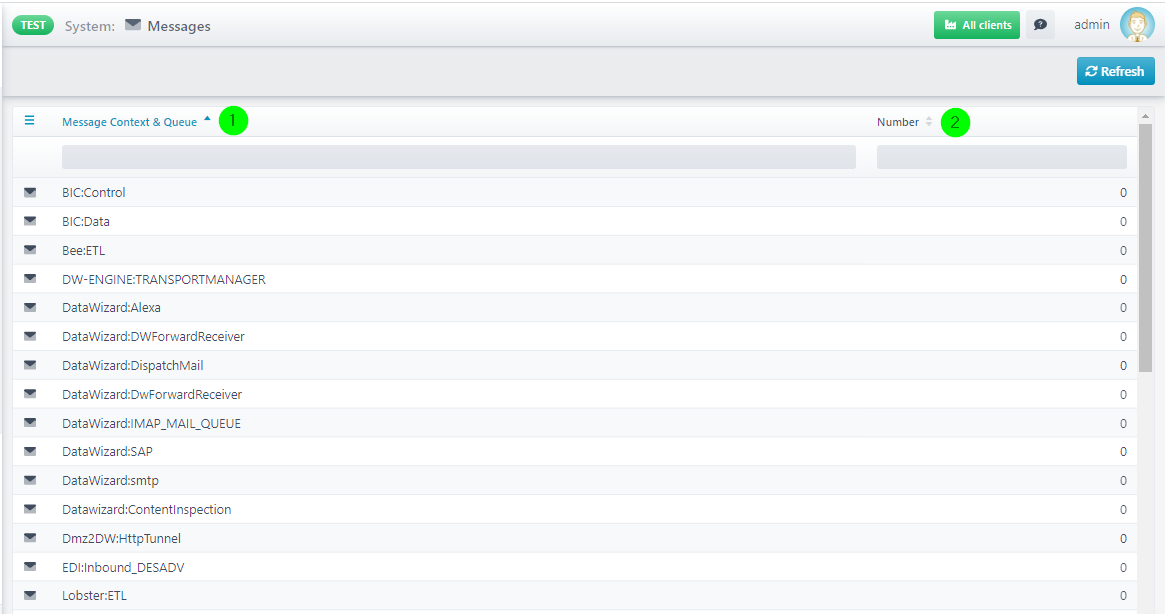Open the chat bubble icon in header
This screenshot has height=614, width=1165.
1040,25
